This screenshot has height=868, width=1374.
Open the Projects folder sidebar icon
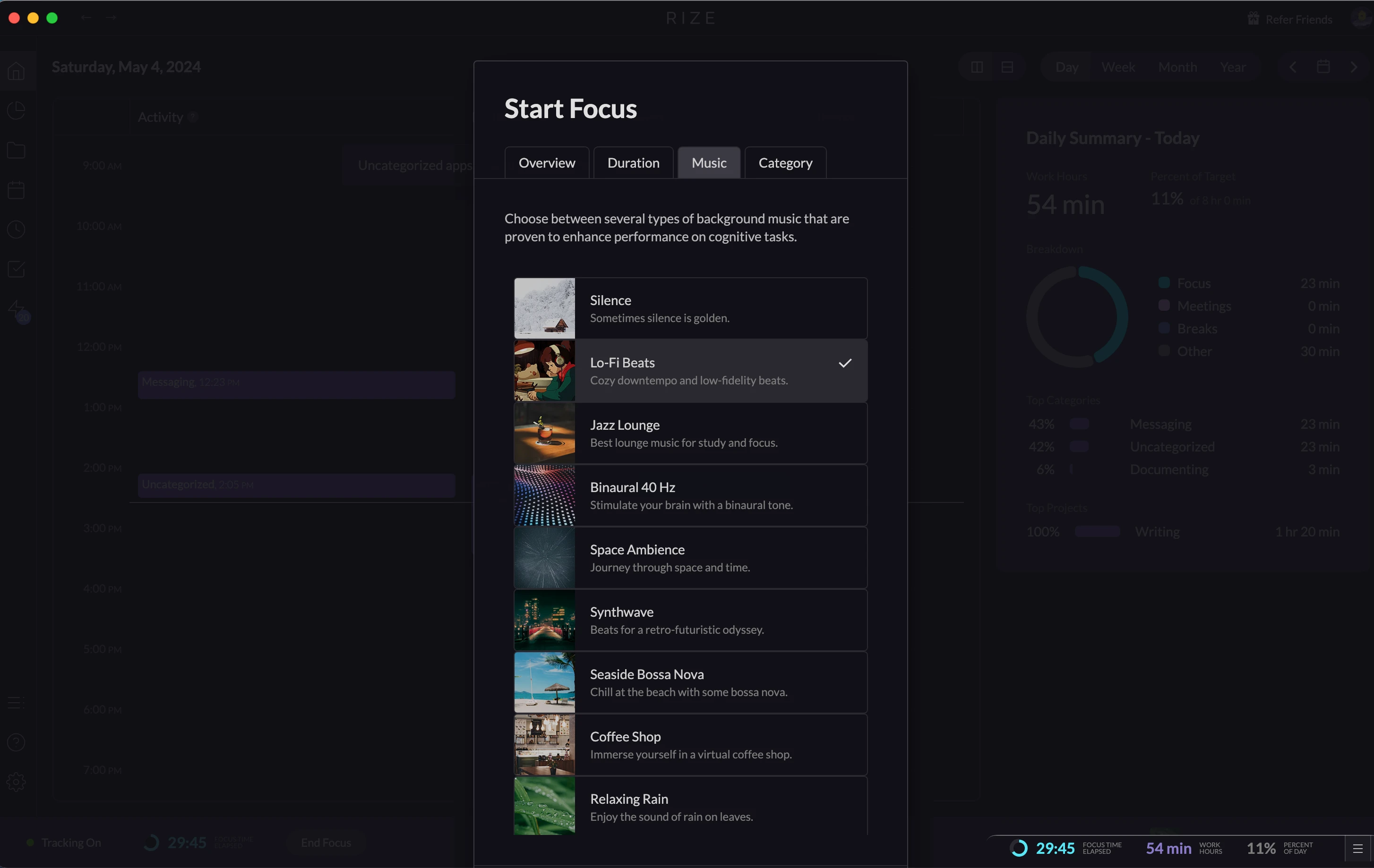click(x=16, y=151)
